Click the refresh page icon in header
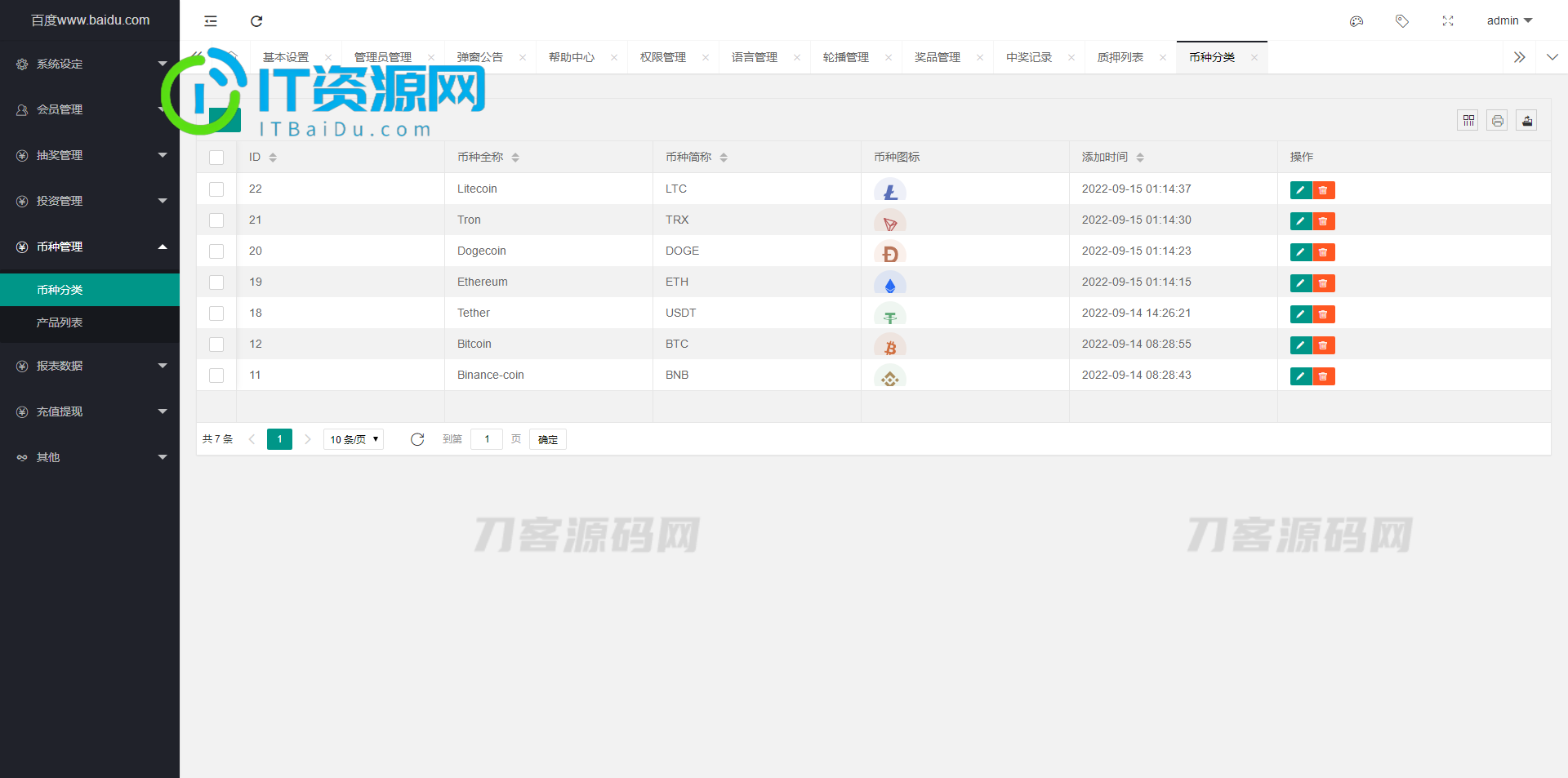The image size is (1568, 778). (x=256, y=21)
